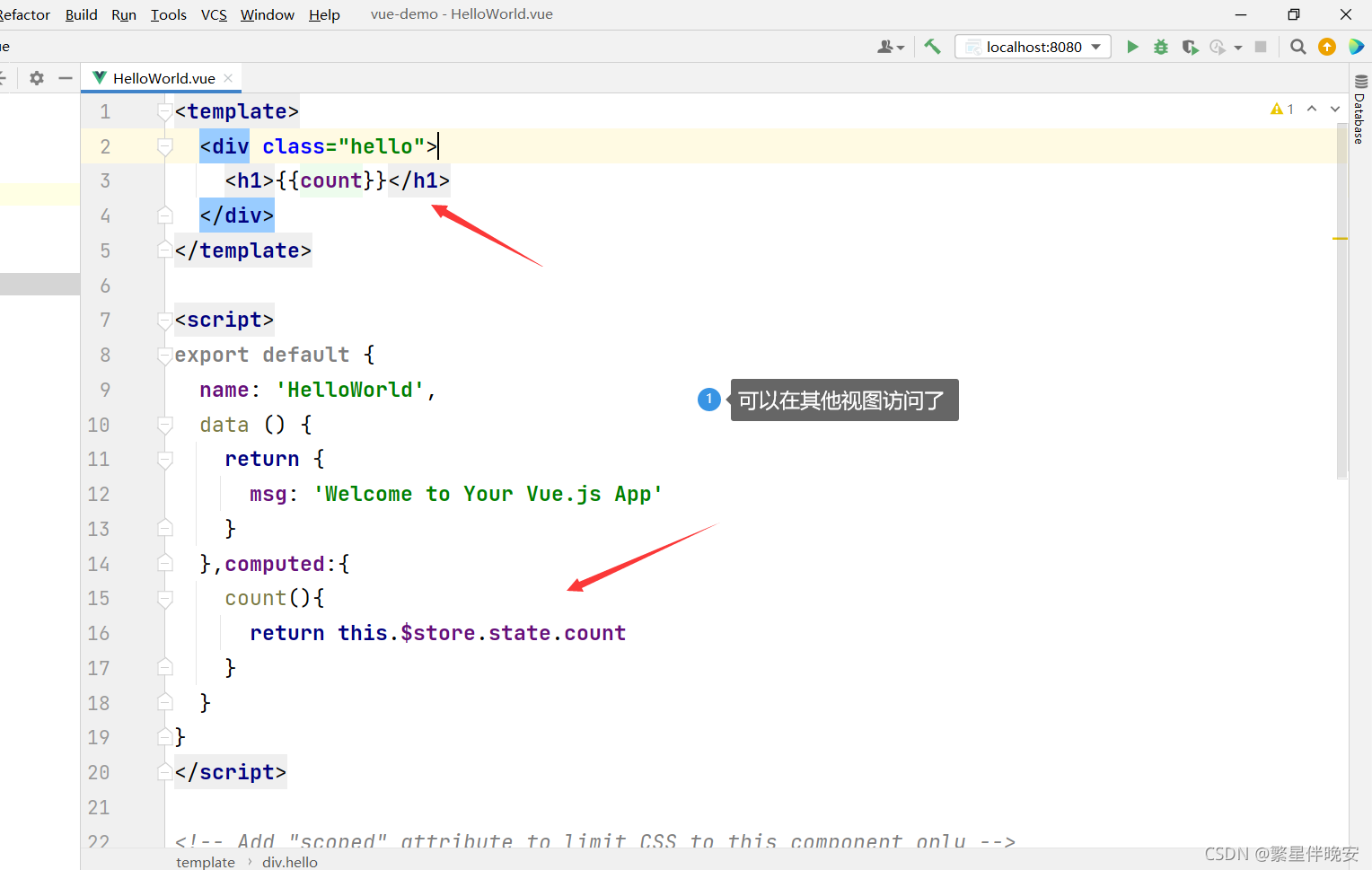Image resolution: width=1372 pixels, height=870 pixels.
Task: Run the localhost:8080 configuration
Action: click(1132, 47)
